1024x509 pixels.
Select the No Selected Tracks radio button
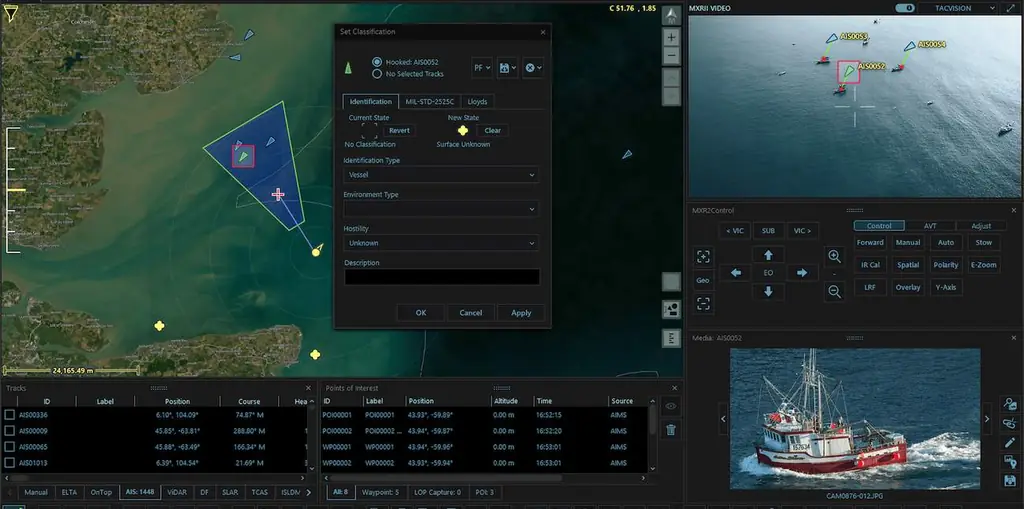click(x=377, y=74)
